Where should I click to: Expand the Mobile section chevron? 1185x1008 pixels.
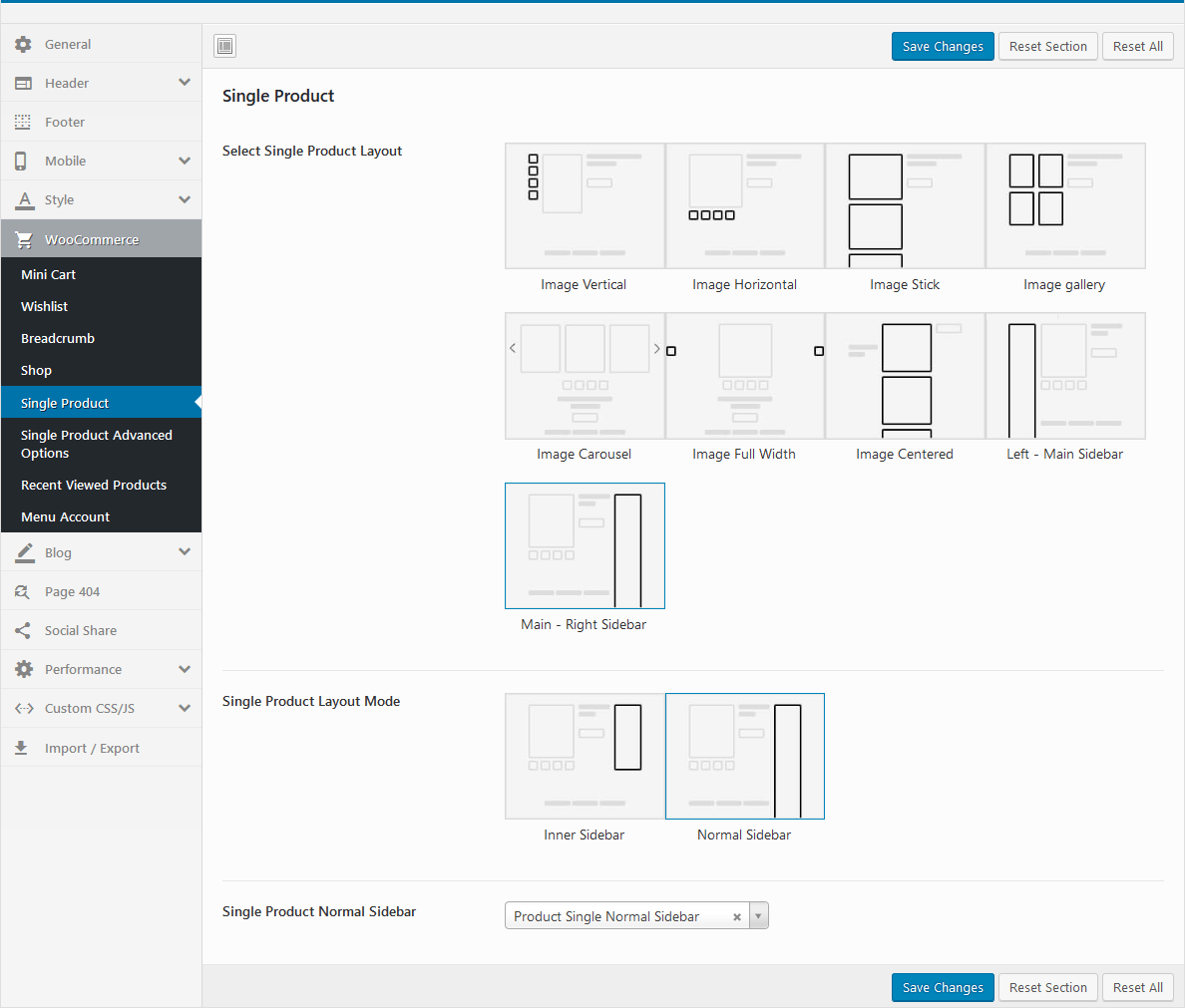(x=185, y=161)
